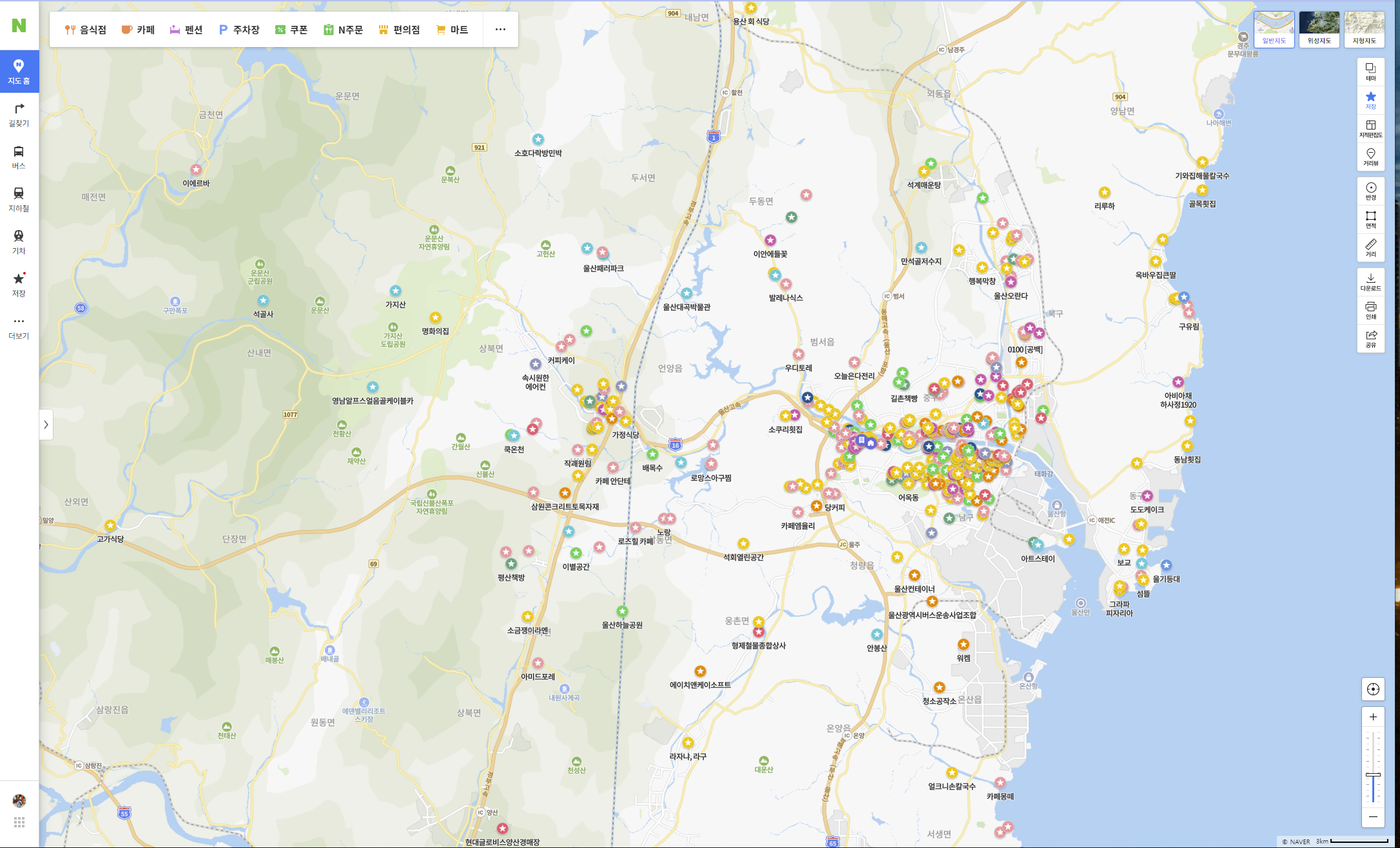Open the 길찾기 directions icon
This screenshot has width=1400, height=848.
point(19,114)
